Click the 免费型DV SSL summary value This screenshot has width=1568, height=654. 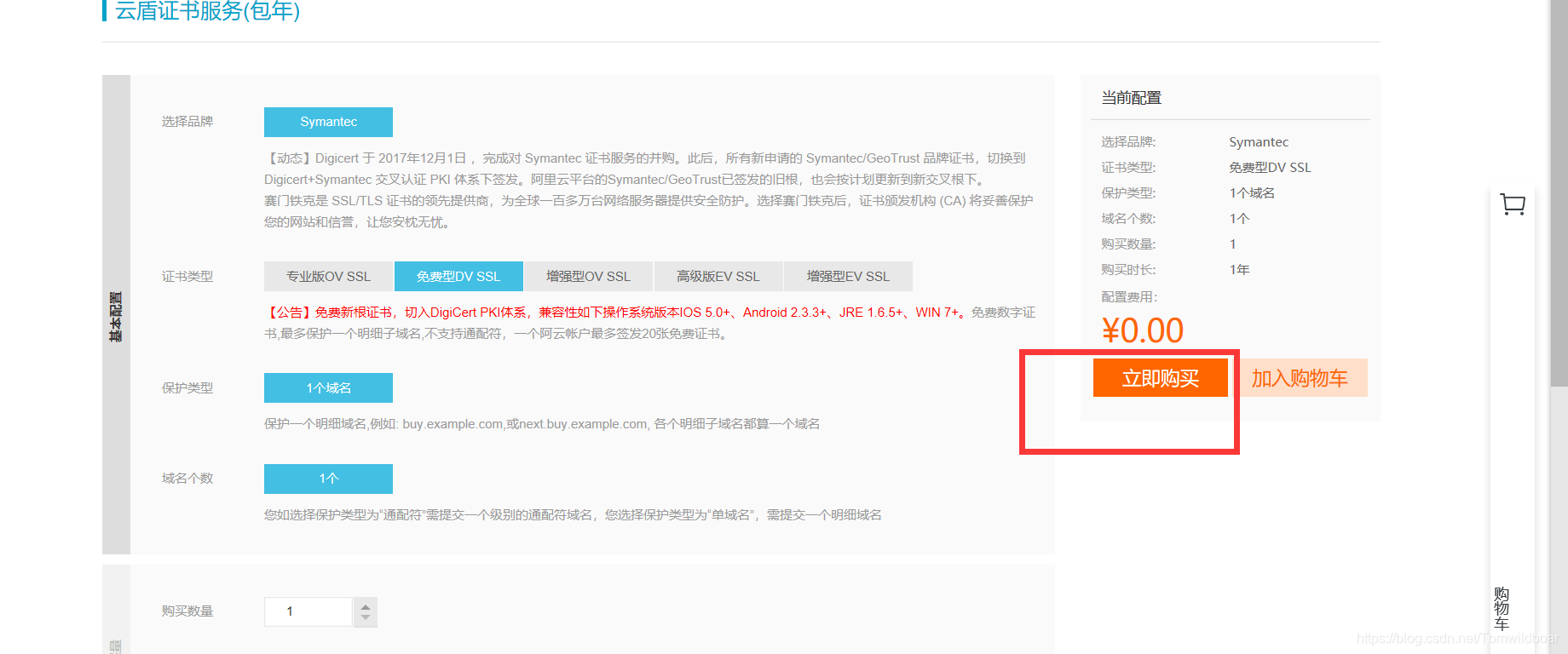pos(1270,168)
